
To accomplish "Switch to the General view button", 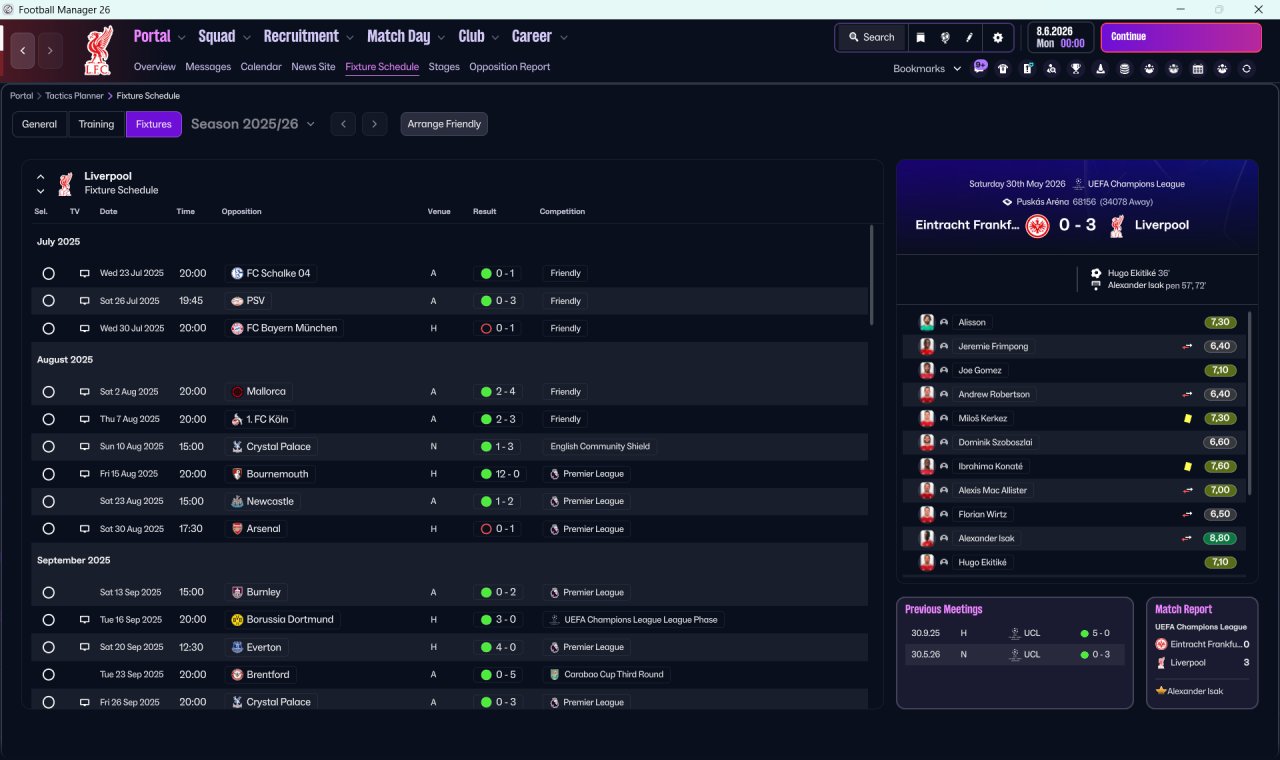I will coord(40,124).
